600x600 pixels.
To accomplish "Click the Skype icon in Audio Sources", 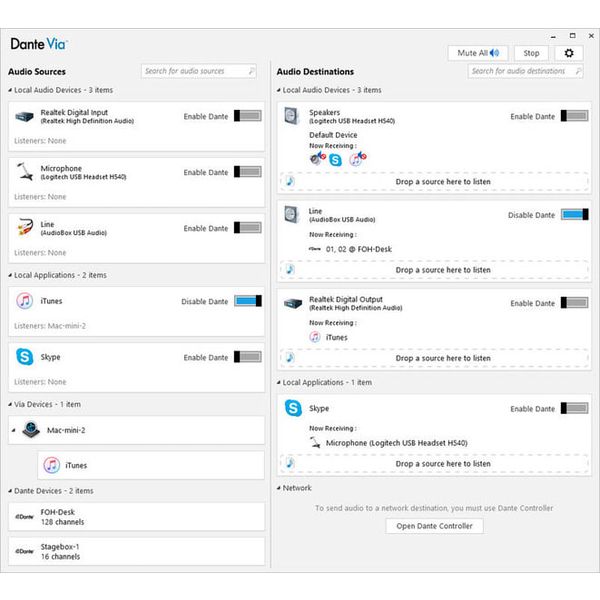I will pyautogui.click(x=25, y=357).
